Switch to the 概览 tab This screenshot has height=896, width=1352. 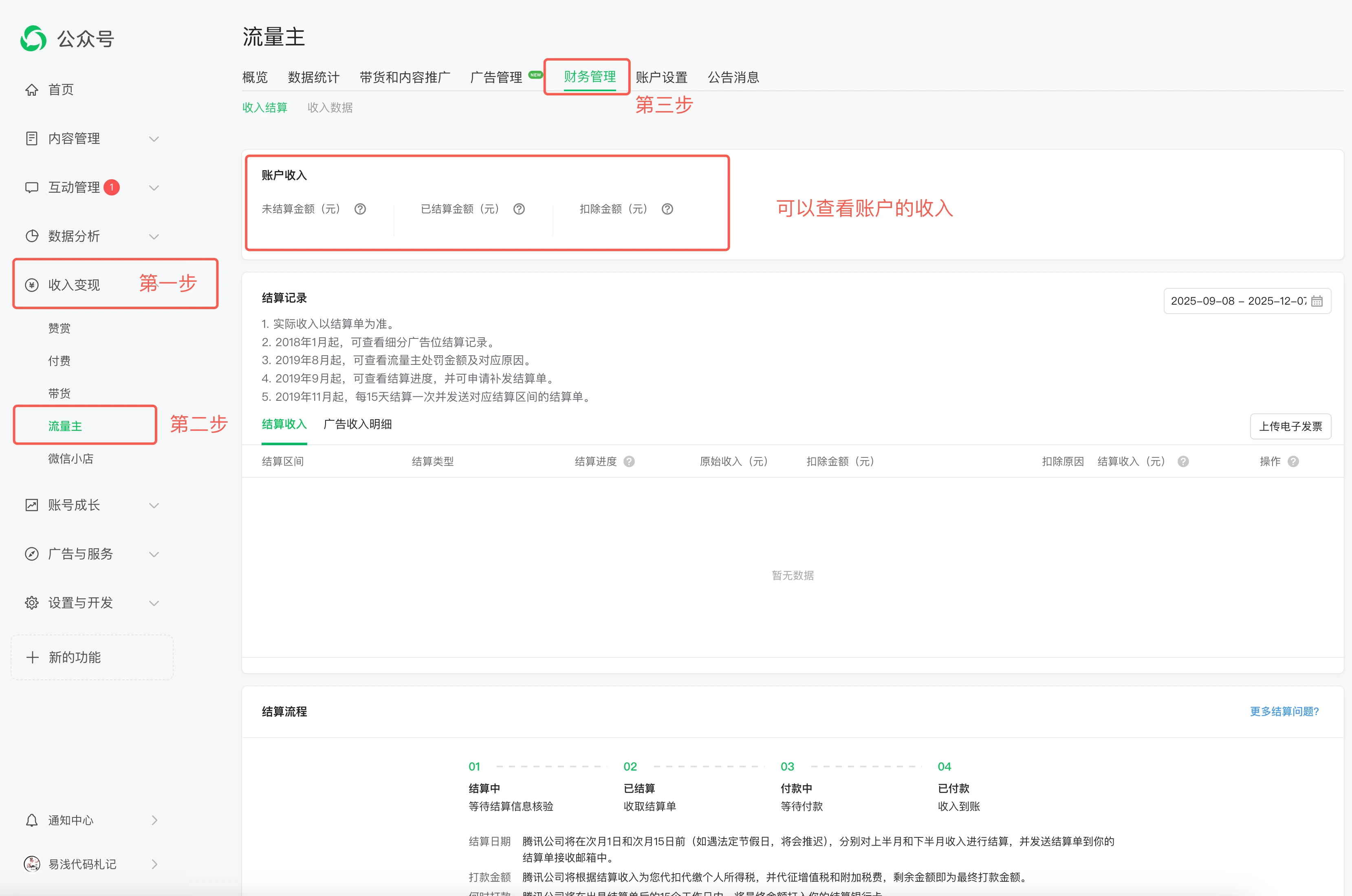[x=255, y=77]
